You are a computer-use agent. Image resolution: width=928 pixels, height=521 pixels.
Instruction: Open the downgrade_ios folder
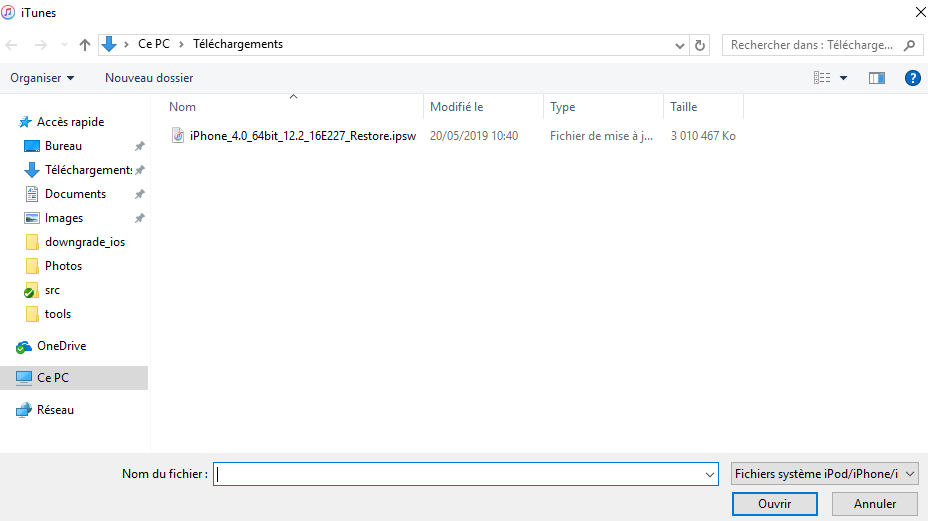click(x=85, y=242)
